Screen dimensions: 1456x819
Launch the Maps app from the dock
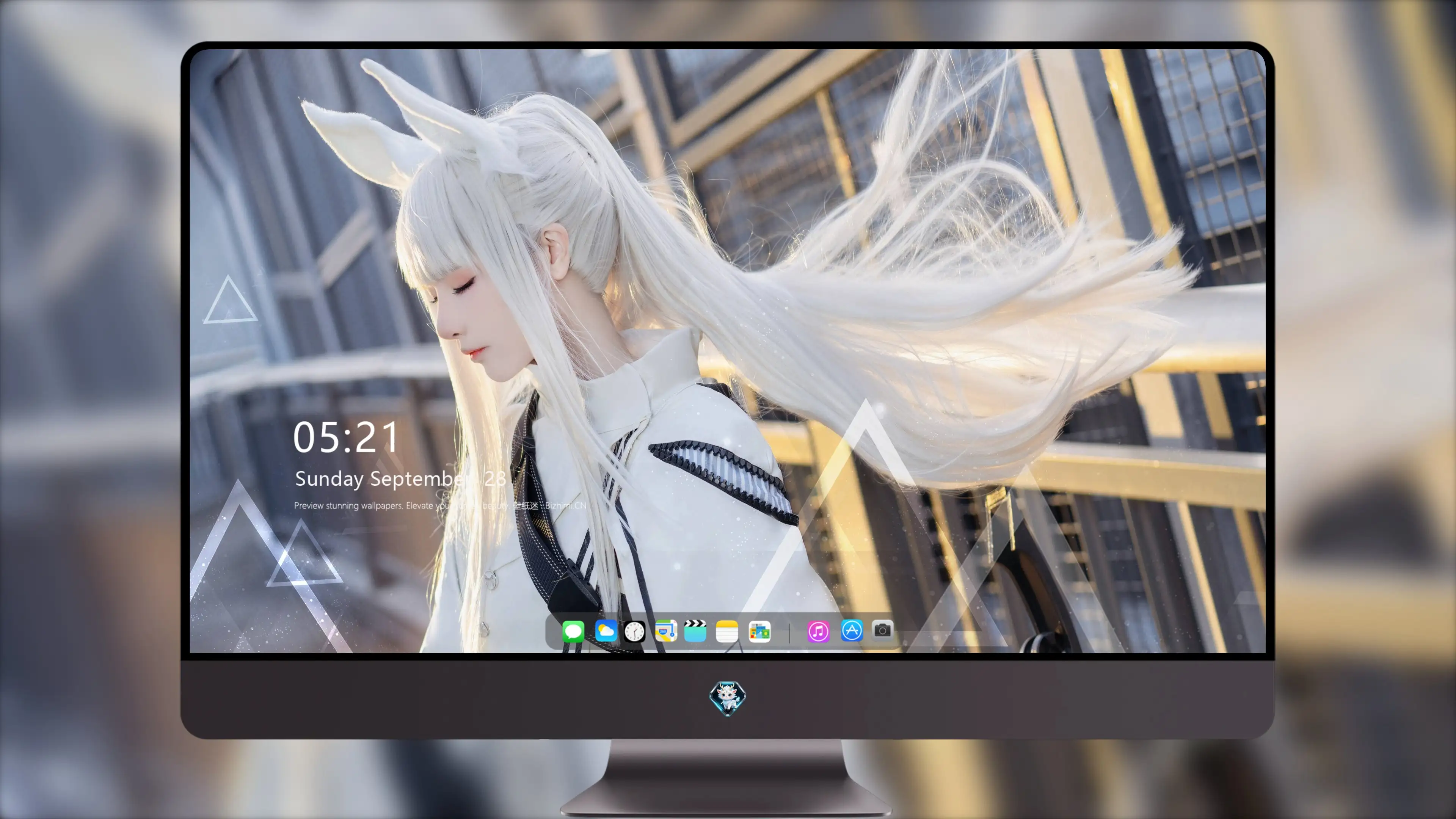(666, 631)
